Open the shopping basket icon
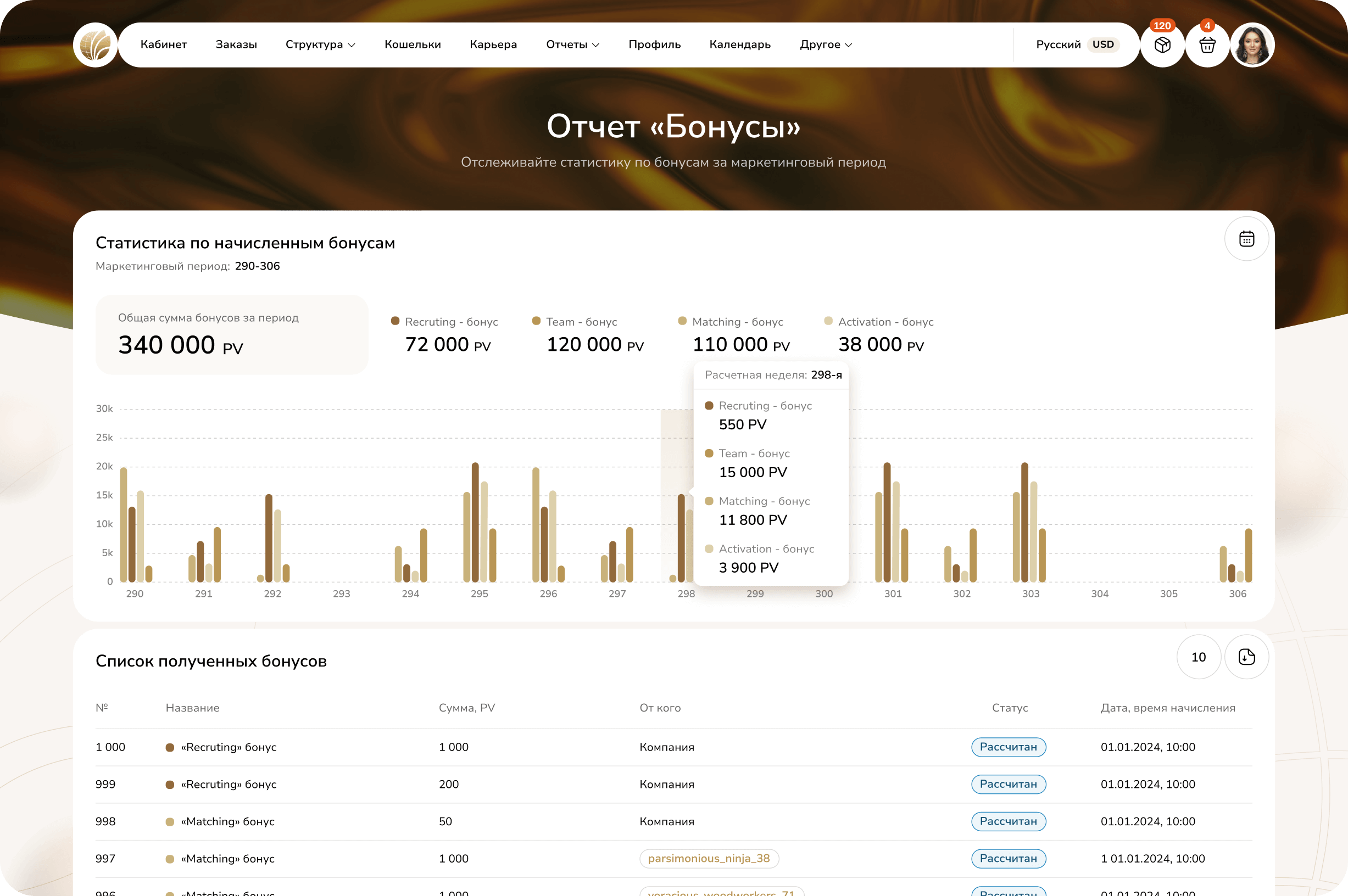This screenshot has width=1348, height=896. coord(1207,45)
